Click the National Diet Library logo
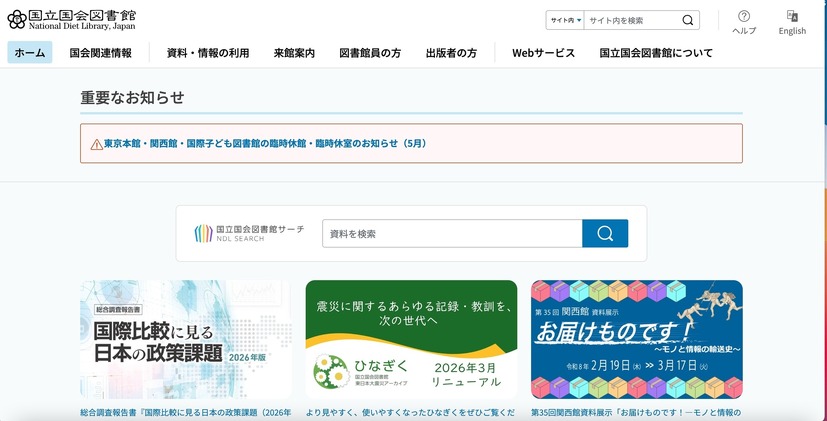The height and width of the screenshot is (421, 827). tap(71, 19)
